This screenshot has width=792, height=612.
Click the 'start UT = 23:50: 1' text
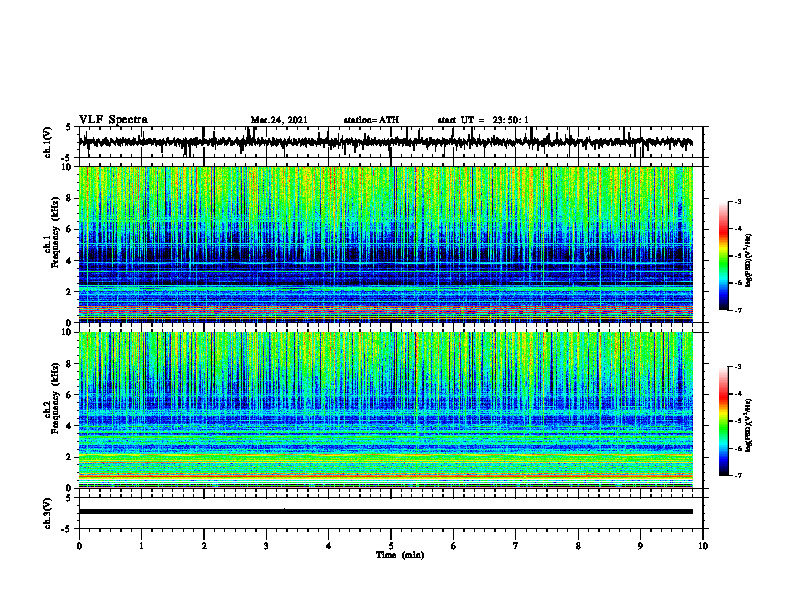(483, 120)
